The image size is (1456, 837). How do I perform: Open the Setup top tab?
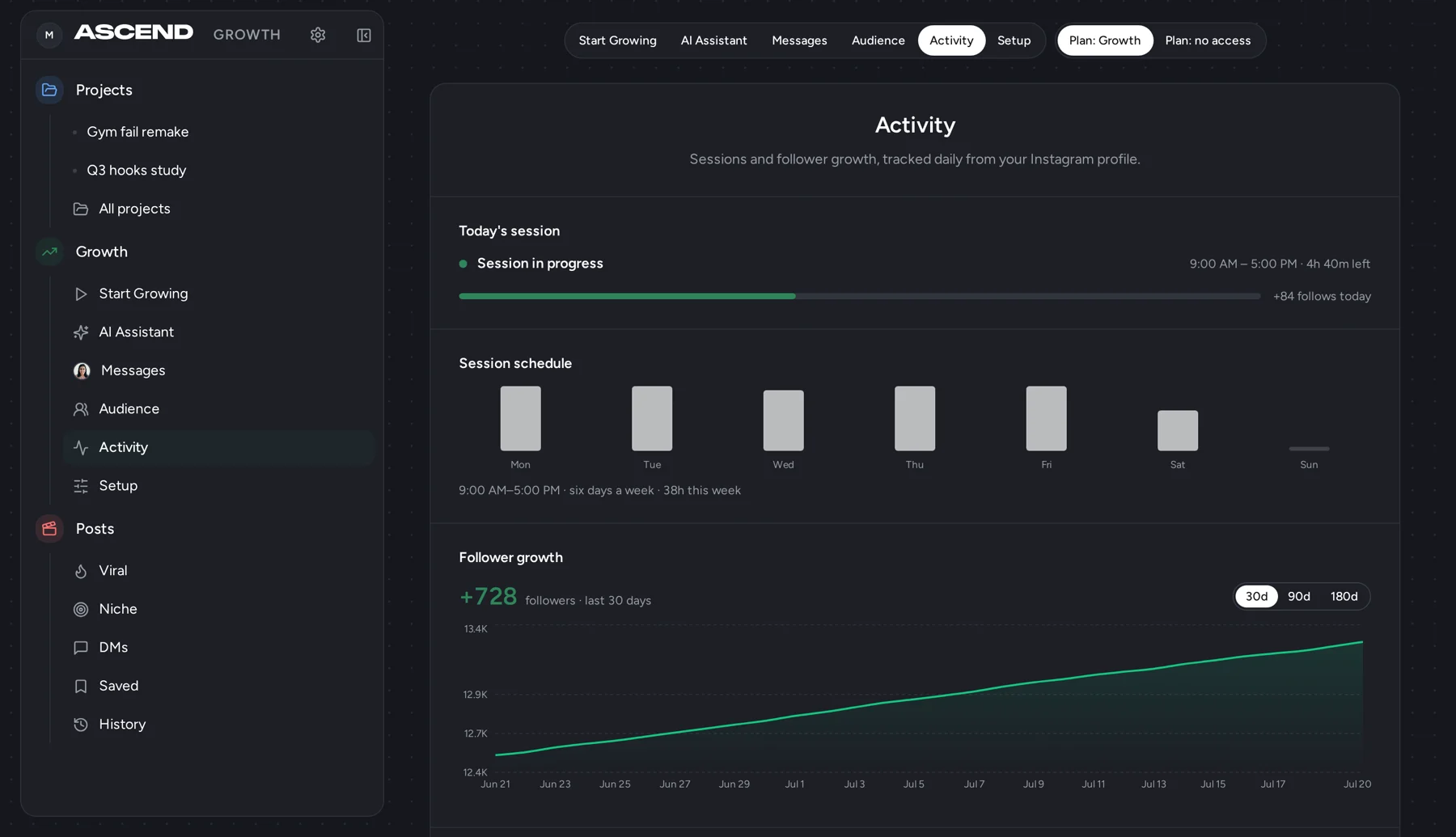[x=1014, y=40]
